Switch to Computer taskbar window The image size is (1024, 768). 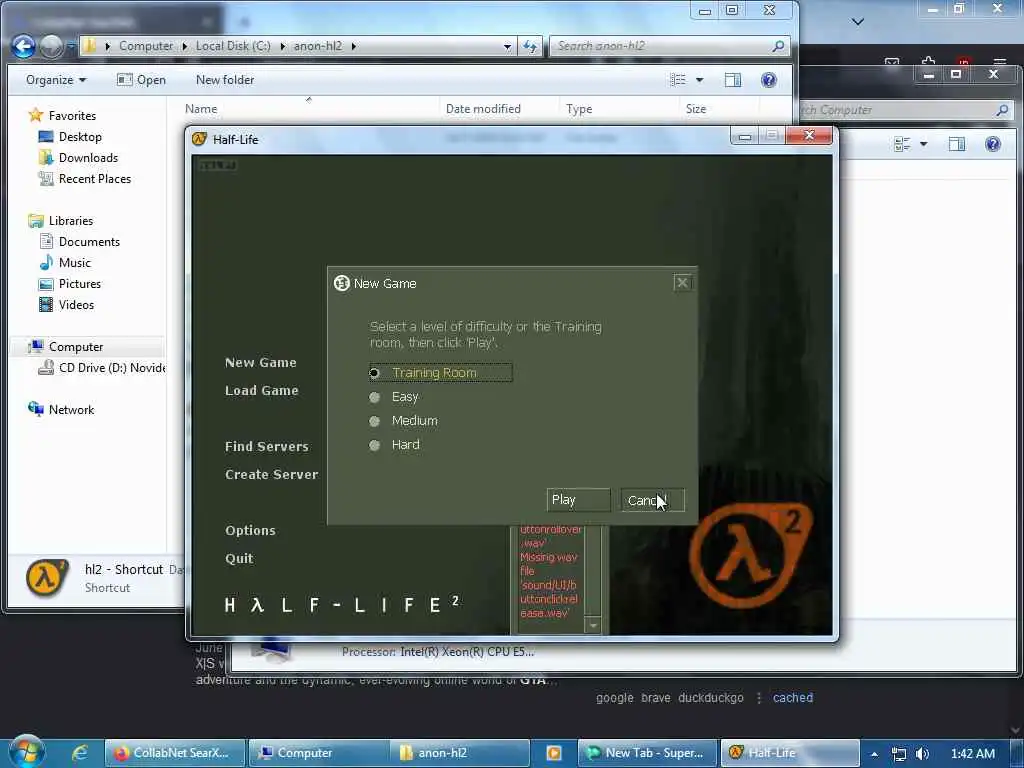tap(318, 753)
